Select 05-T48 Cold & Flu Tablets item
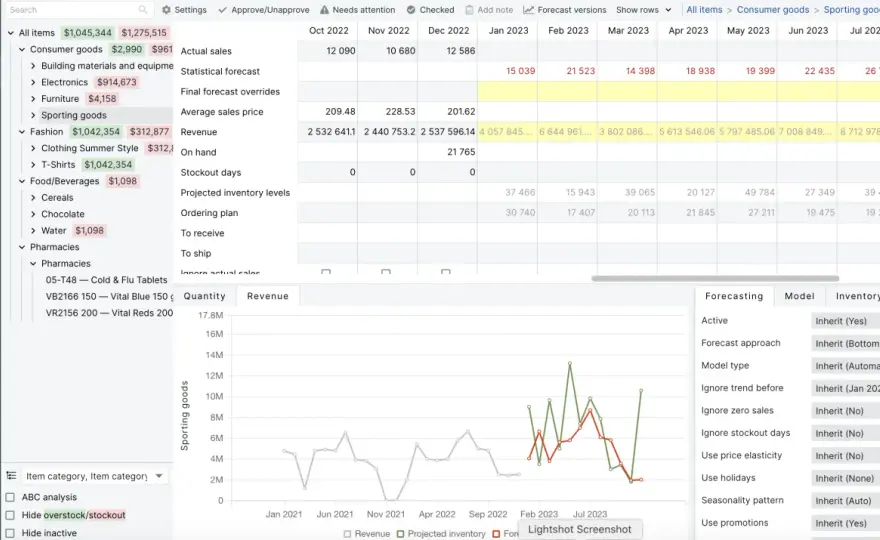This screenshot has height=540, width=880. click(106, 280)
